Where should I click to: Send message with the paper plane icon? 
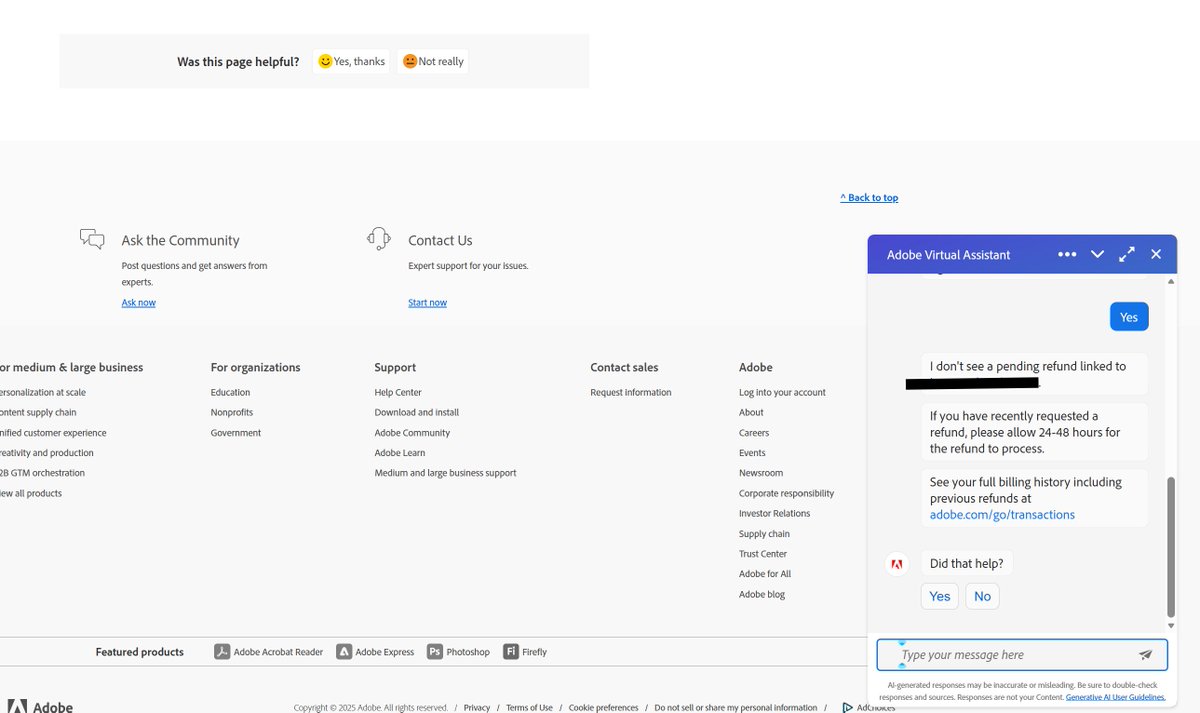pos(1146,655)
